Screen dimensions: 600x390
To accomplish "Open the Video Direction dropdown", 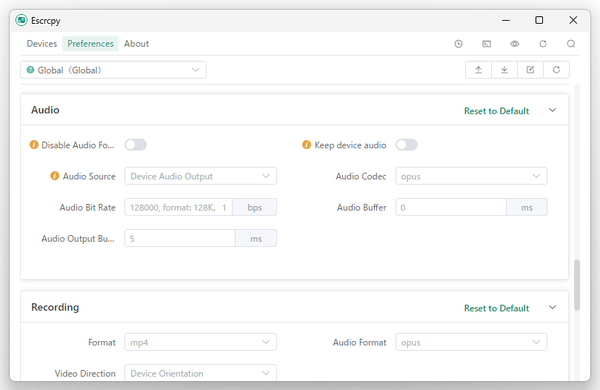I will [x=201, y=373].
